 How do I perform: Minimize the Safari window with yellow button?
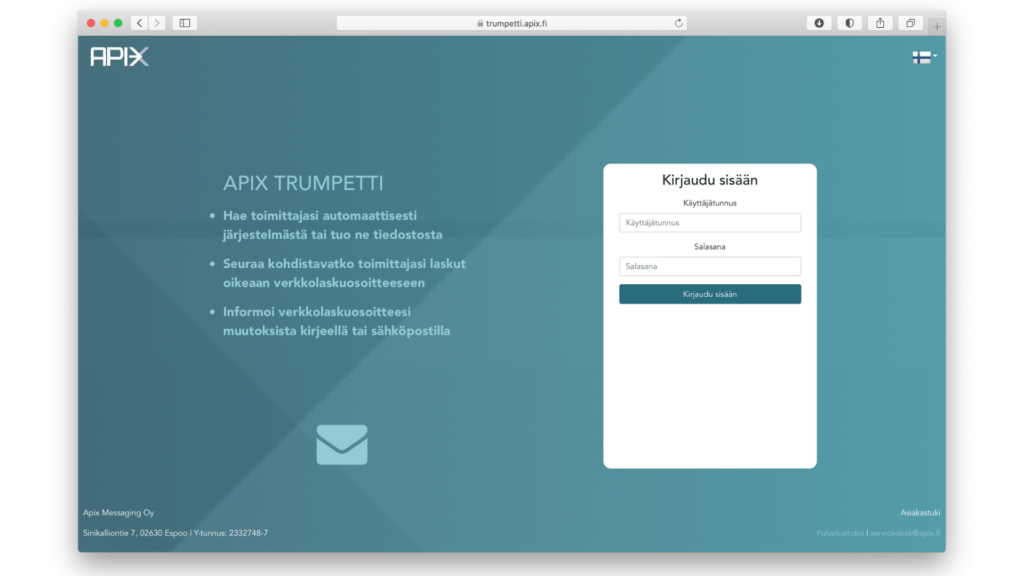coord(104,23)
